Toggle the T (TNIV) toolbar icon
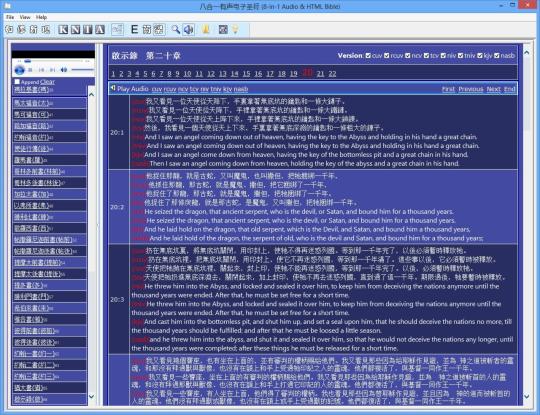 pyautogui.click(x=88, y=30)
